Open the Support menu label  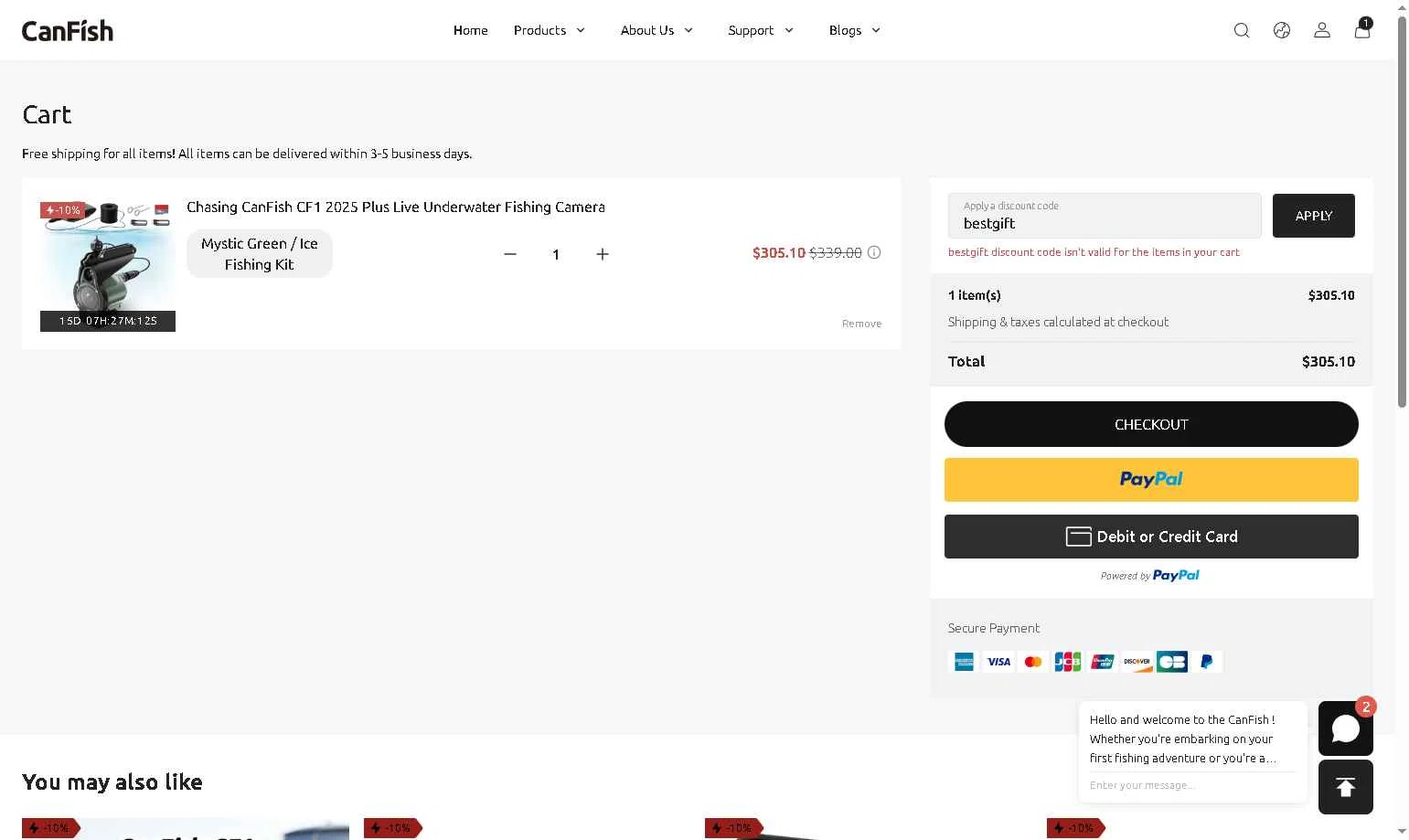click(x=751, y=30)
